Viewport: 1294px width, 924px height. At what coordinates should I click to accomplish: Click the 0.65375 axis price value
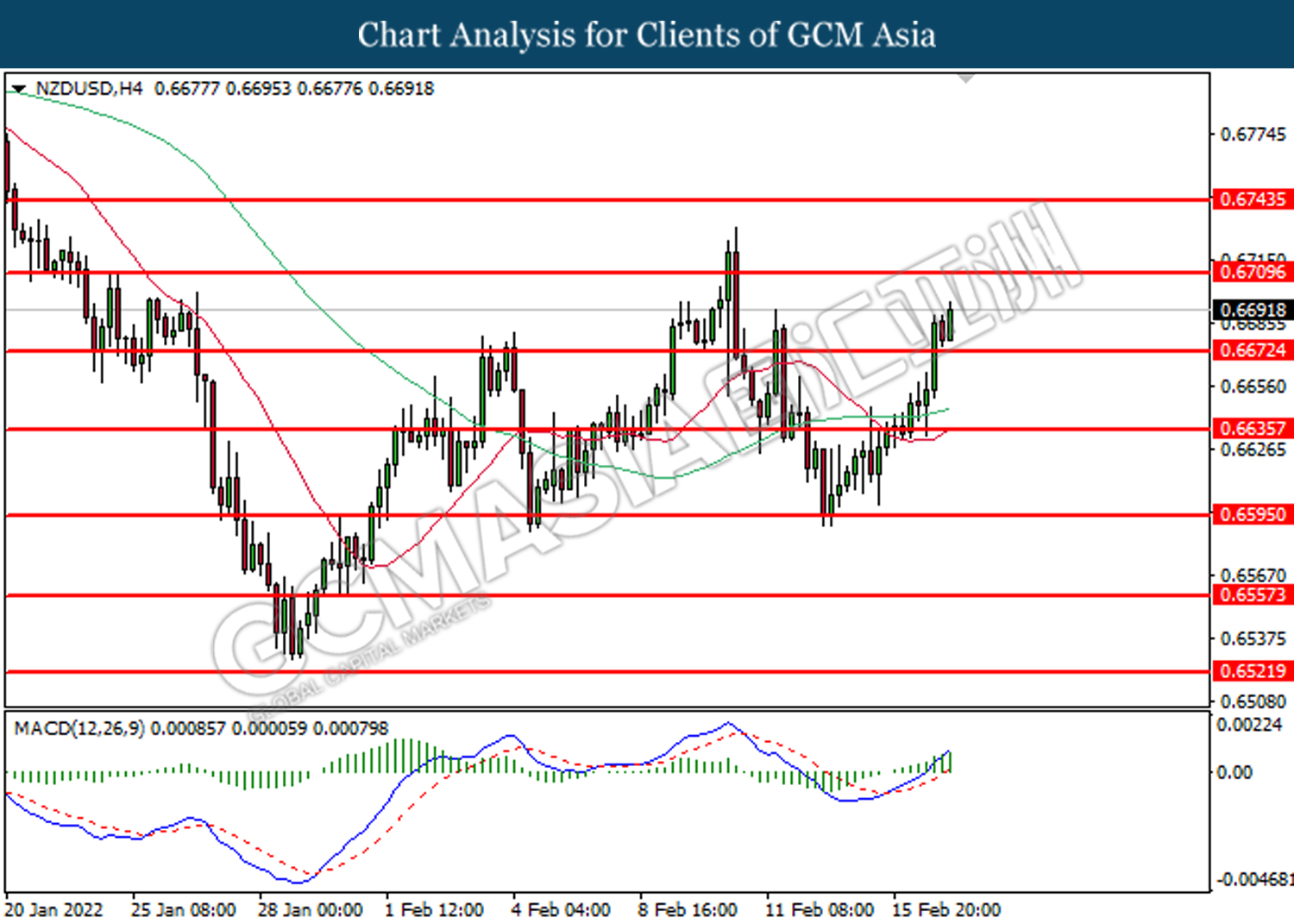pyautogui.click(x=1253, y=639)
